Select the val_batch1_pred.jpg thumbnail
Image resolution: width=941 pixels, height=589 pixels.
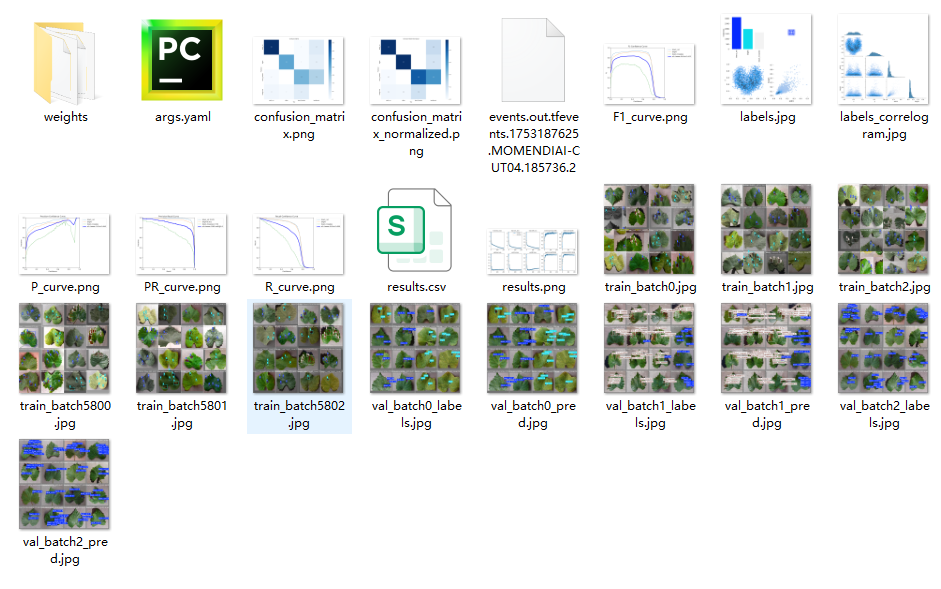pos(766,348)
